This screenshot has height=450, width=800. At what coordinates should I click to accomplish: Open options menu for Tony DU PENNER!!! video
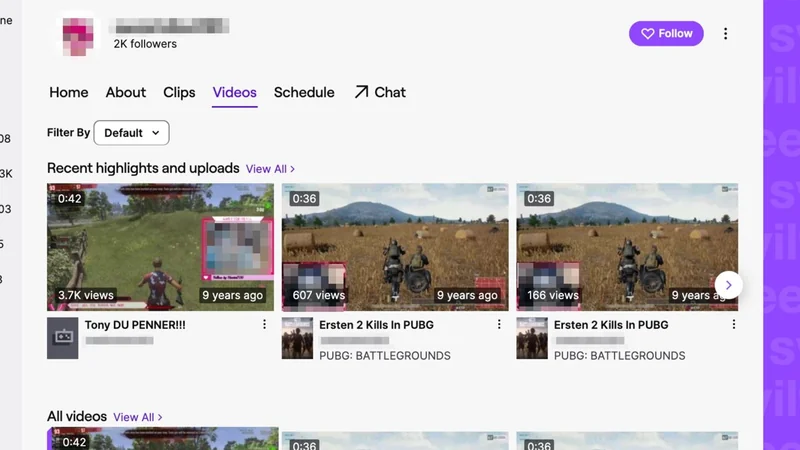pyautogui.click(x=264, y=324)
